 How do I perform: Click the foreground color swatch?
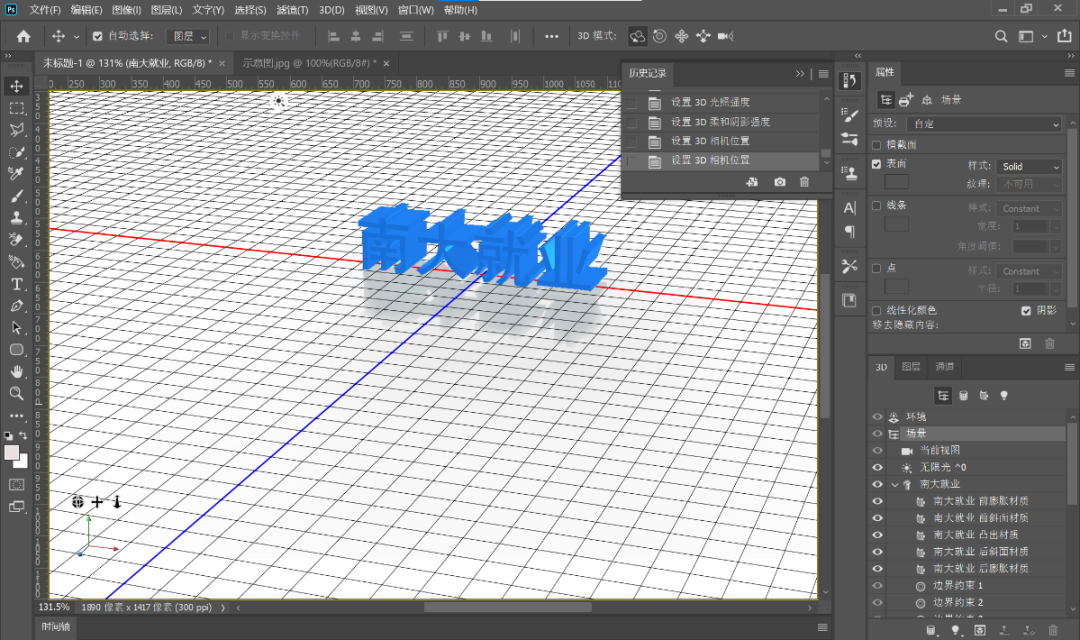point(12,453)
